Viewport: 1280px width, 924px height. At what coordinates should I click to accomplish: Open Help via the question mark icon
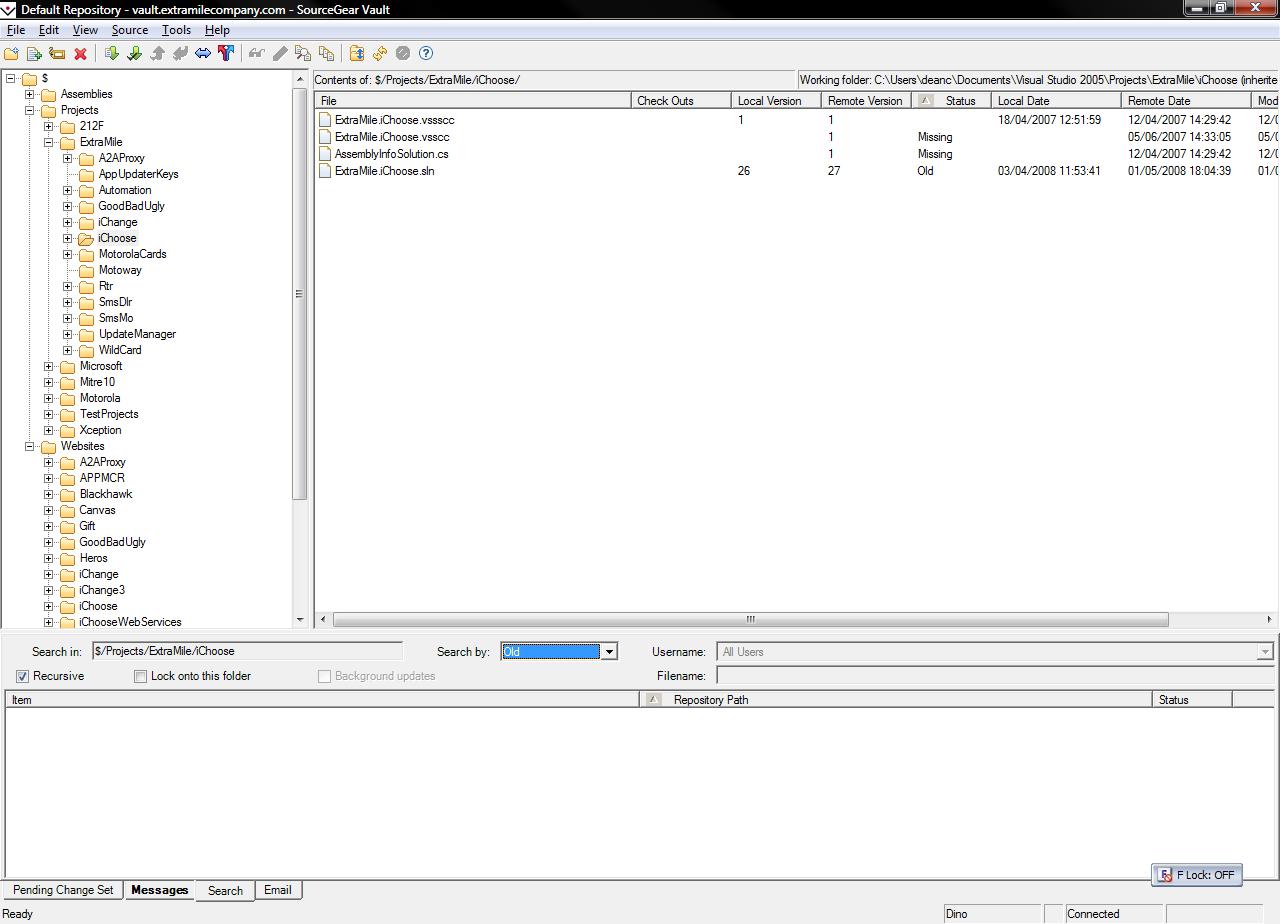point(426,53)
